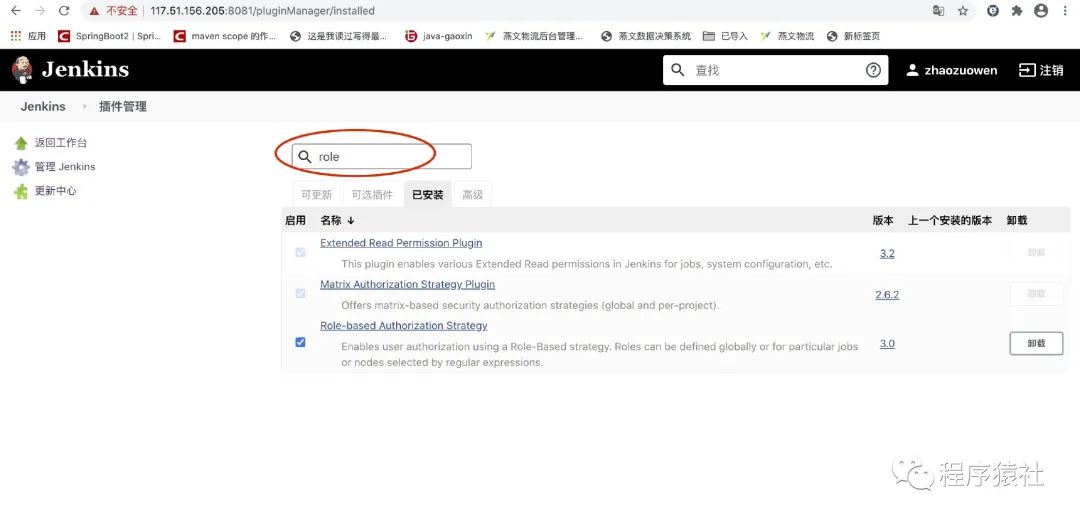1080x522 pixels.
Task: Click Jenkins breadcrumb link
Action: click(43, 107)
